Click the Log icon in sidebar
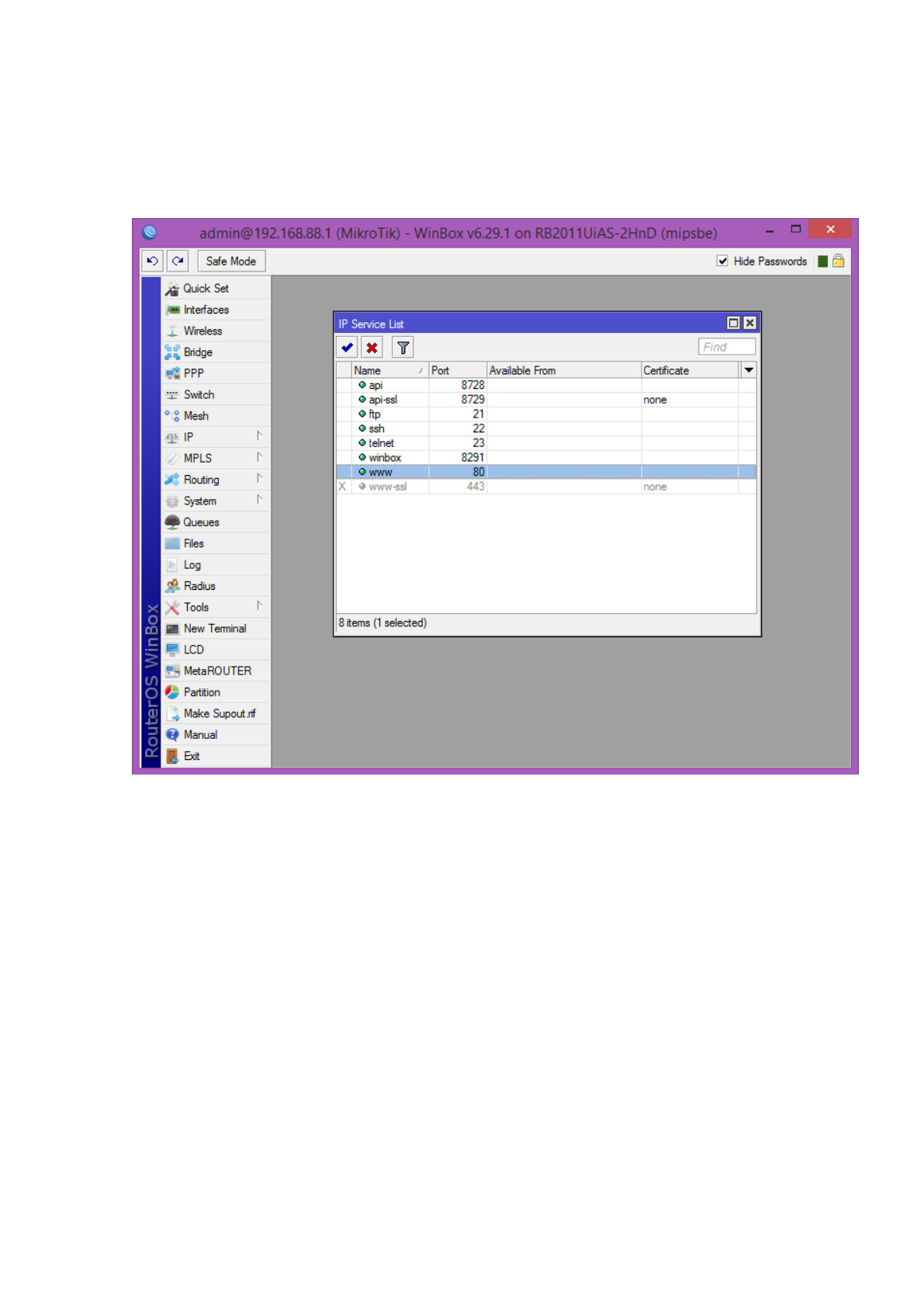Viewport: 924px width, 1307px height. (x=172, y=565)
